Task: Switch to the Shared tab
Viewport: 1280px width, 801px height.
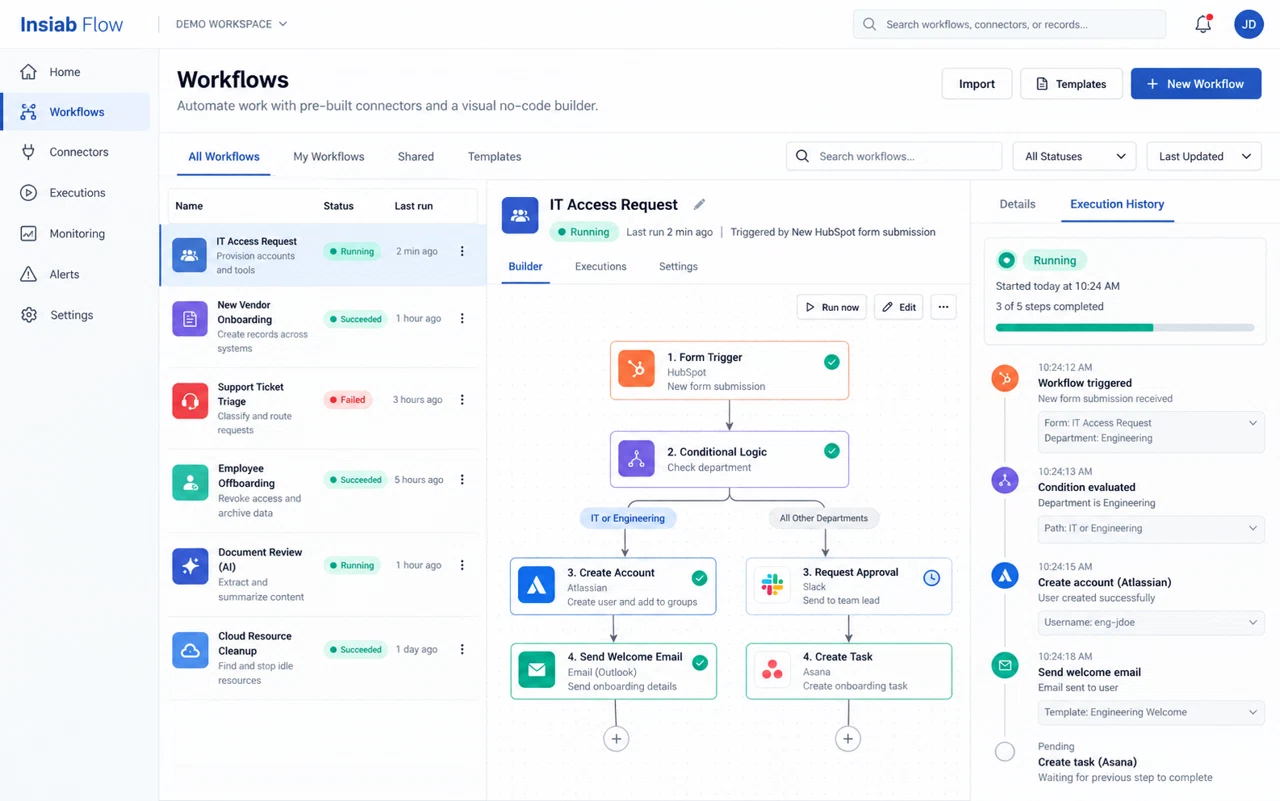Action: pyautogui.click(x=415, y=157)
